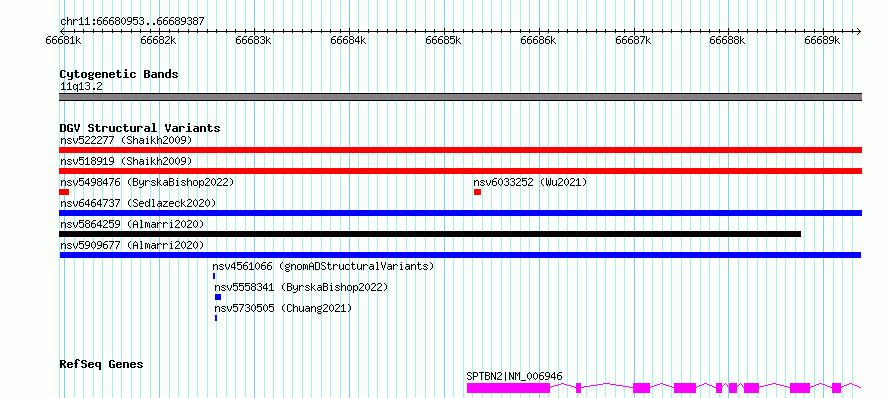Select the blue bar of nsv6464737
Screen dimensions: 890x398
coord(460,213)
